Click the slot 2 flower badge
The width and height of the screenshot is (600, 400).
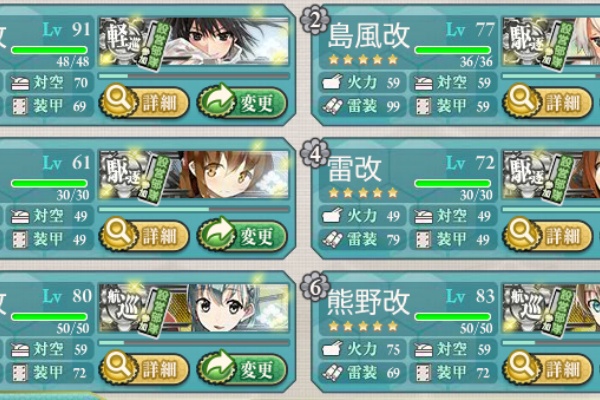pos(315,21)
